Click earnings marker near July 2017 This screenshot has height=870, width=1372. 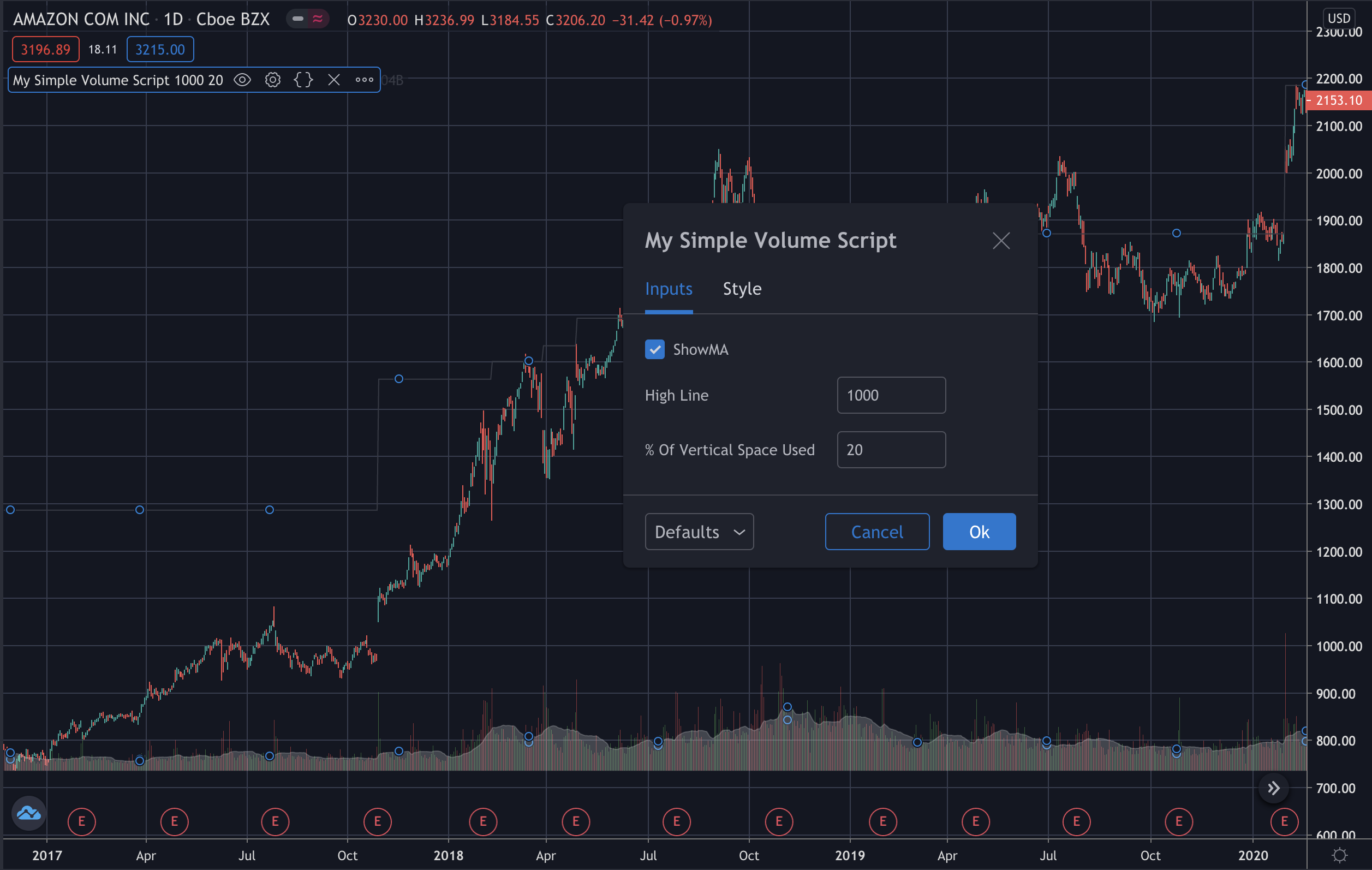[275, 821]
